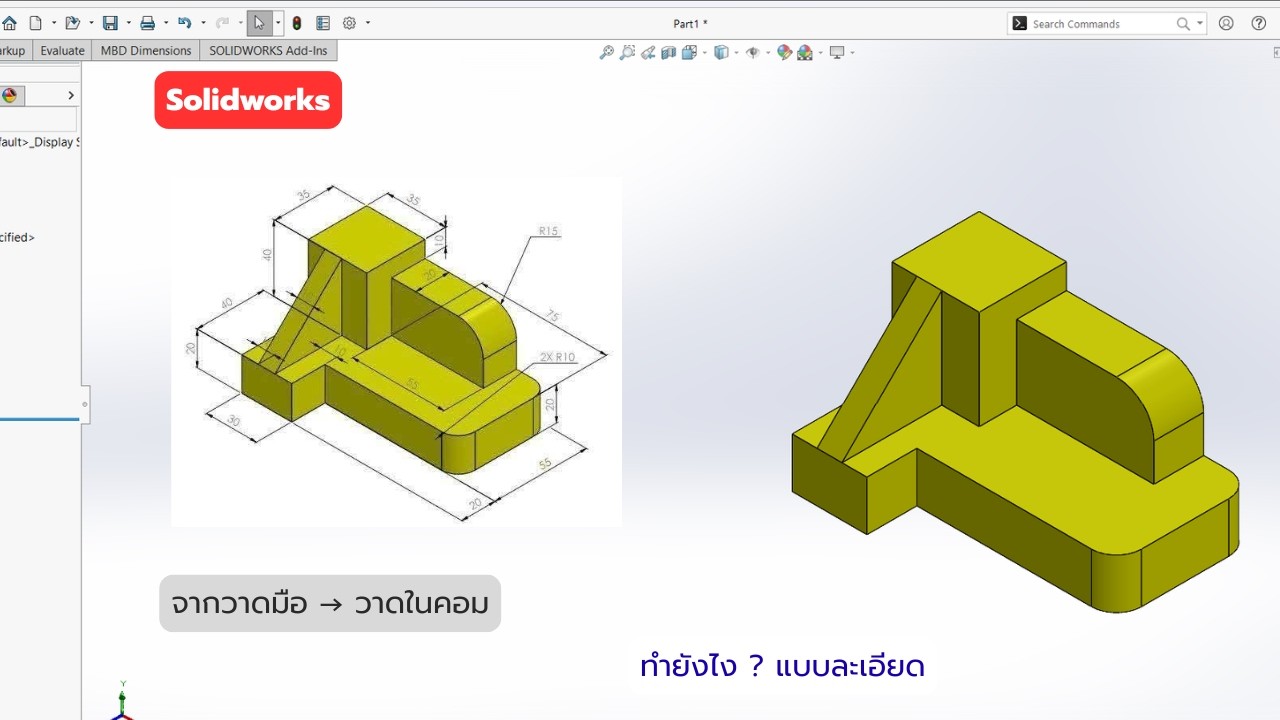
Task: Expand the Options gear dropdown arrow
Action: (368, 23)
